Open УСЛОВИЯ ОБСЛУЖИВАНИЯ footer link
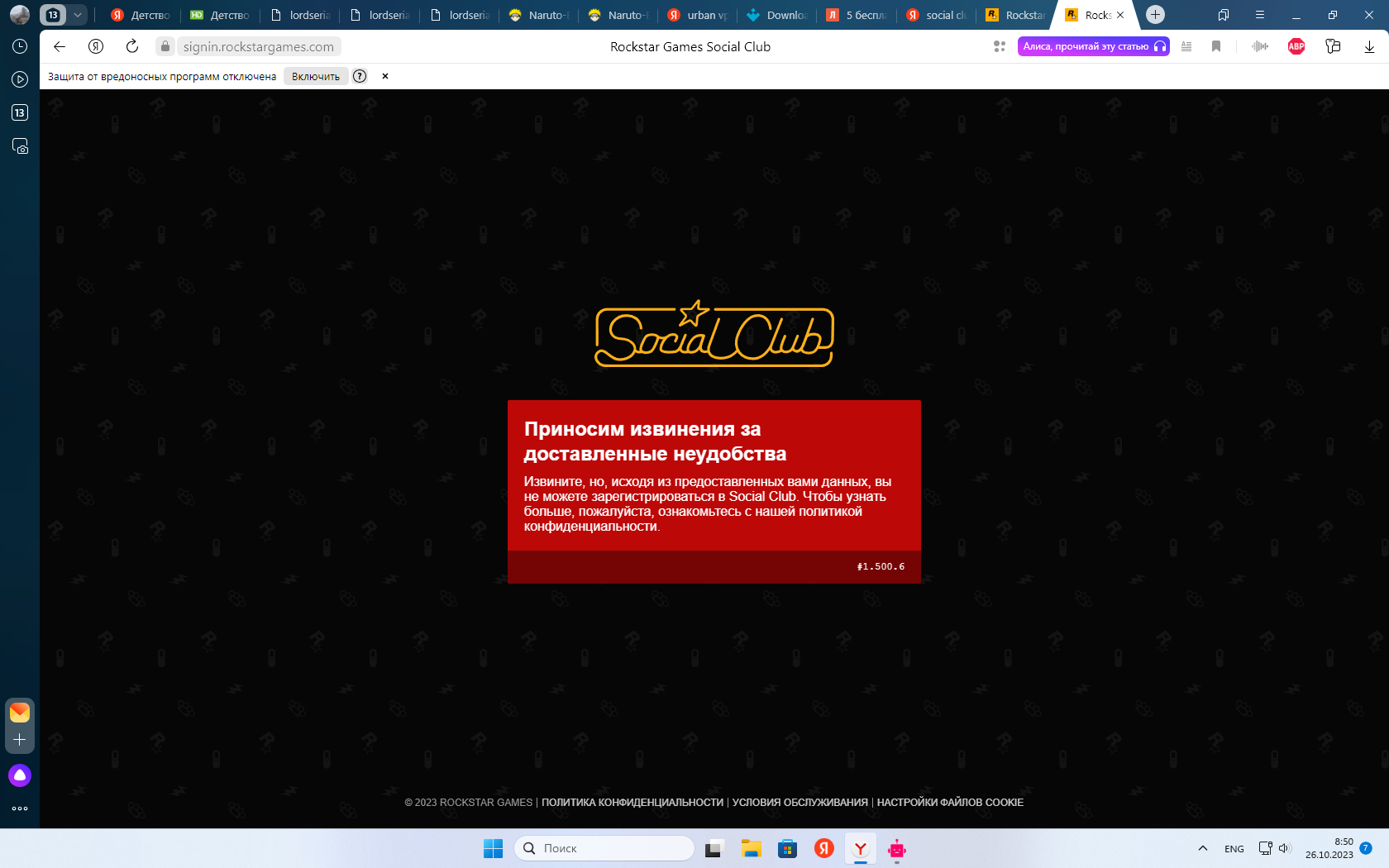Image resolution: width=1389 pixels, height=868 pixels. 800,803
